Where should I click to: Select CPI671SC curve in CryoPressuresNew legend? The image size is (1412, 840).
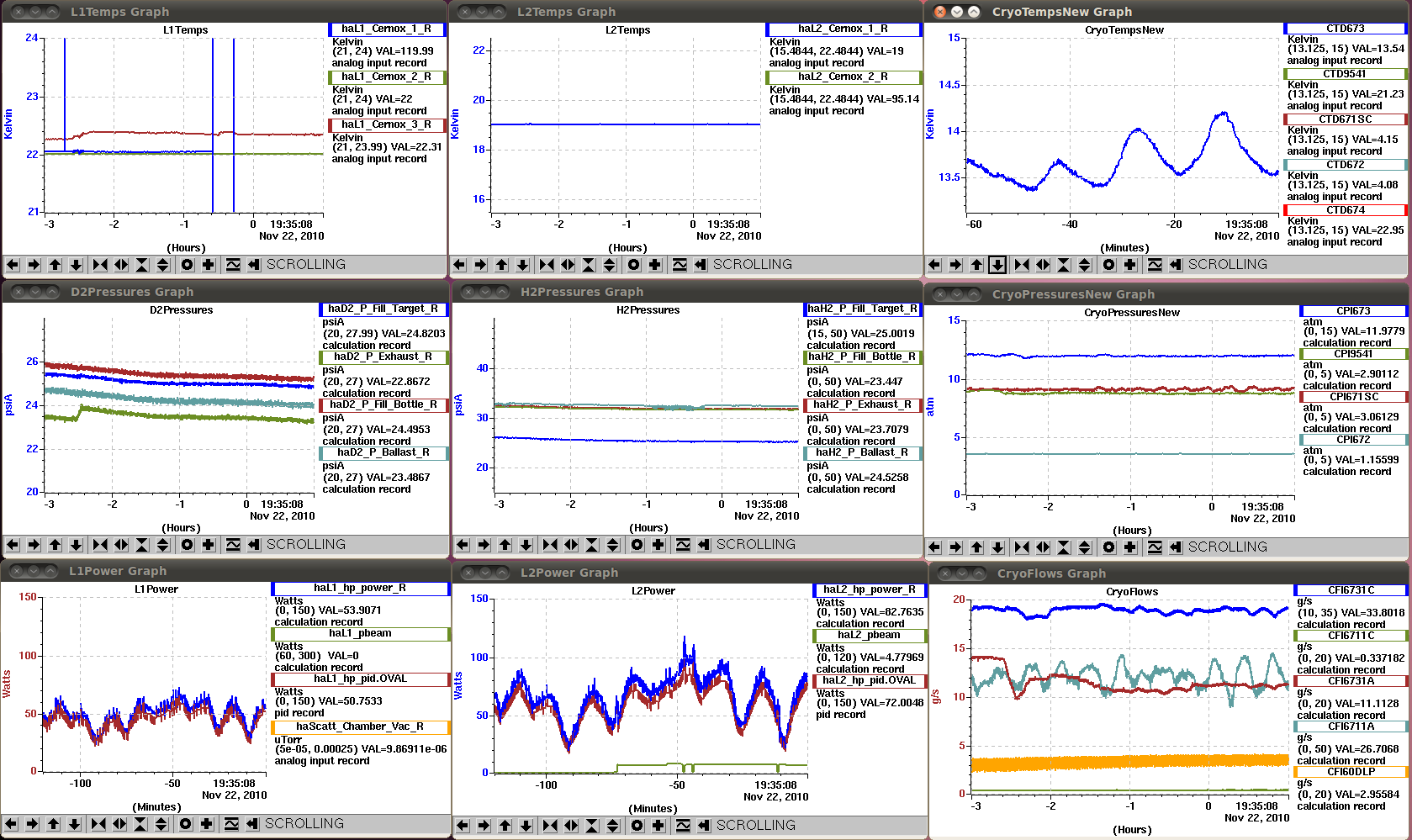pos(1353,397)
